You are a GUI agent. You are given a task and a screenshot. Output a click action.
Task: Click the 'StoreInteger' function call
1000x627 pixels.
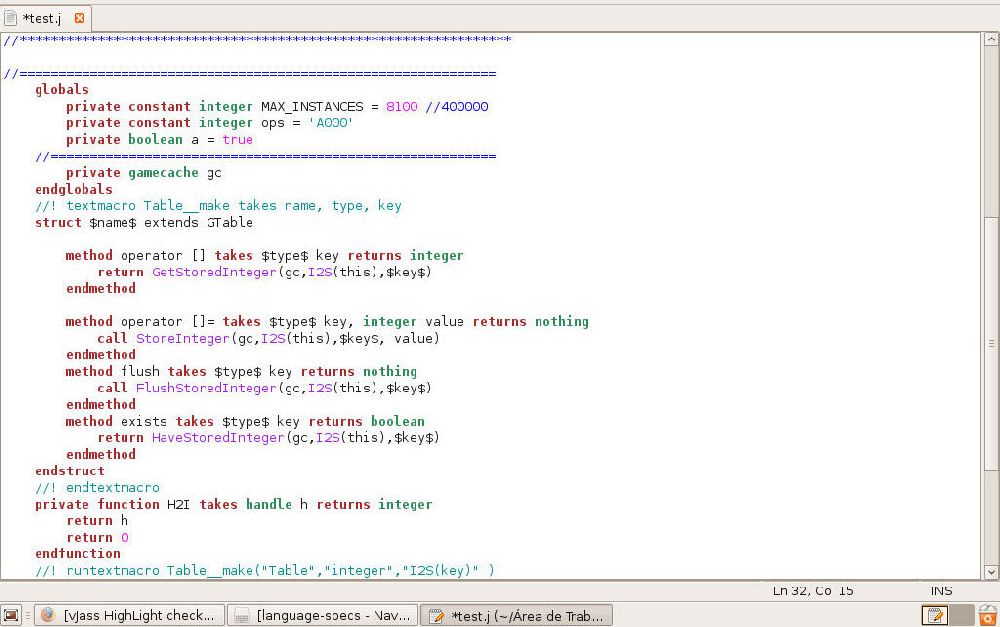coord(183,339)
